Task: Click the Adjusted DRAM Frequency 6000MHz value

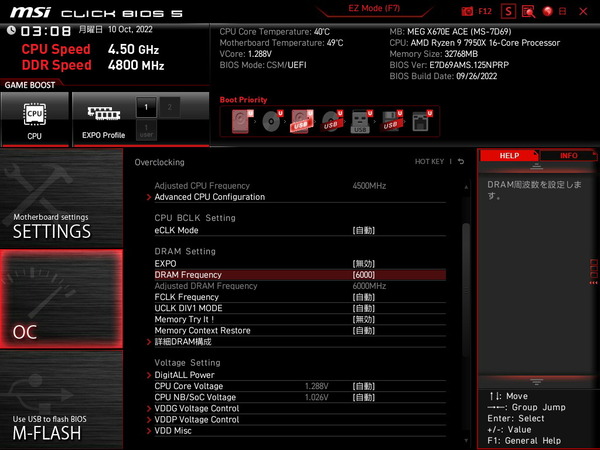Action: tap(369, 286)
